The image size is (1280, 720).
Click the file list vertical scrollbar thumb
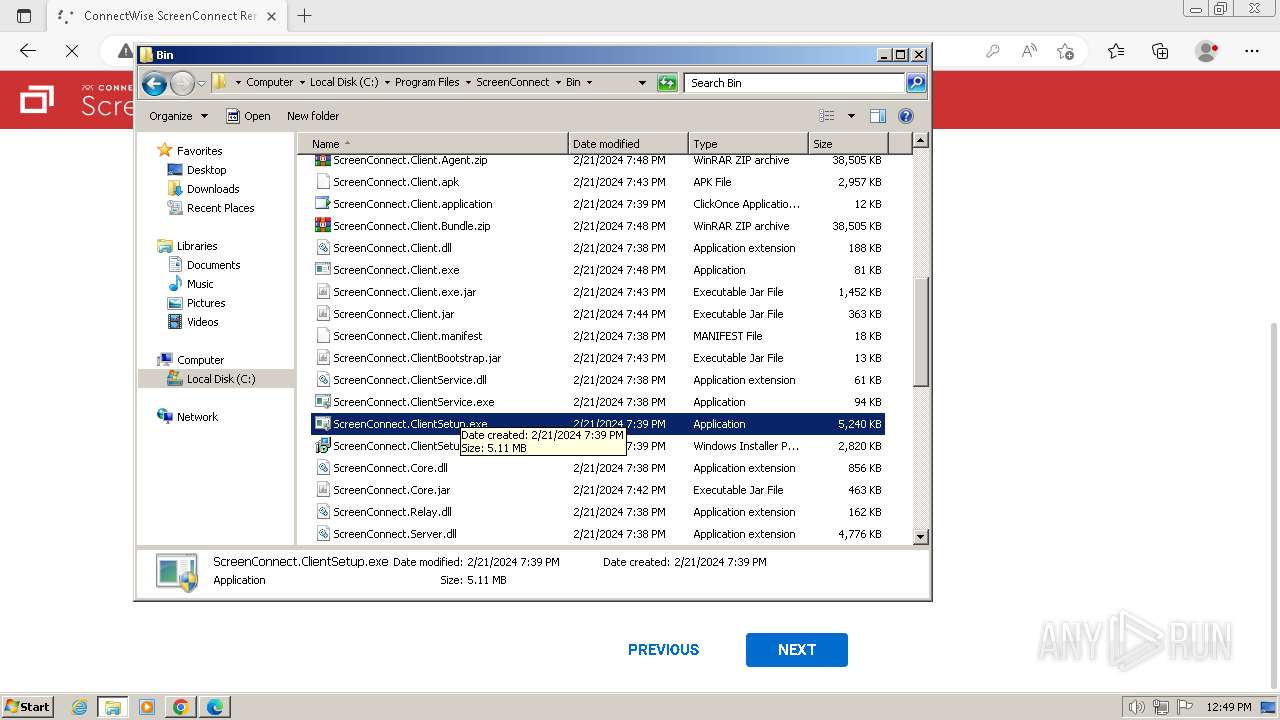[921, 332]
